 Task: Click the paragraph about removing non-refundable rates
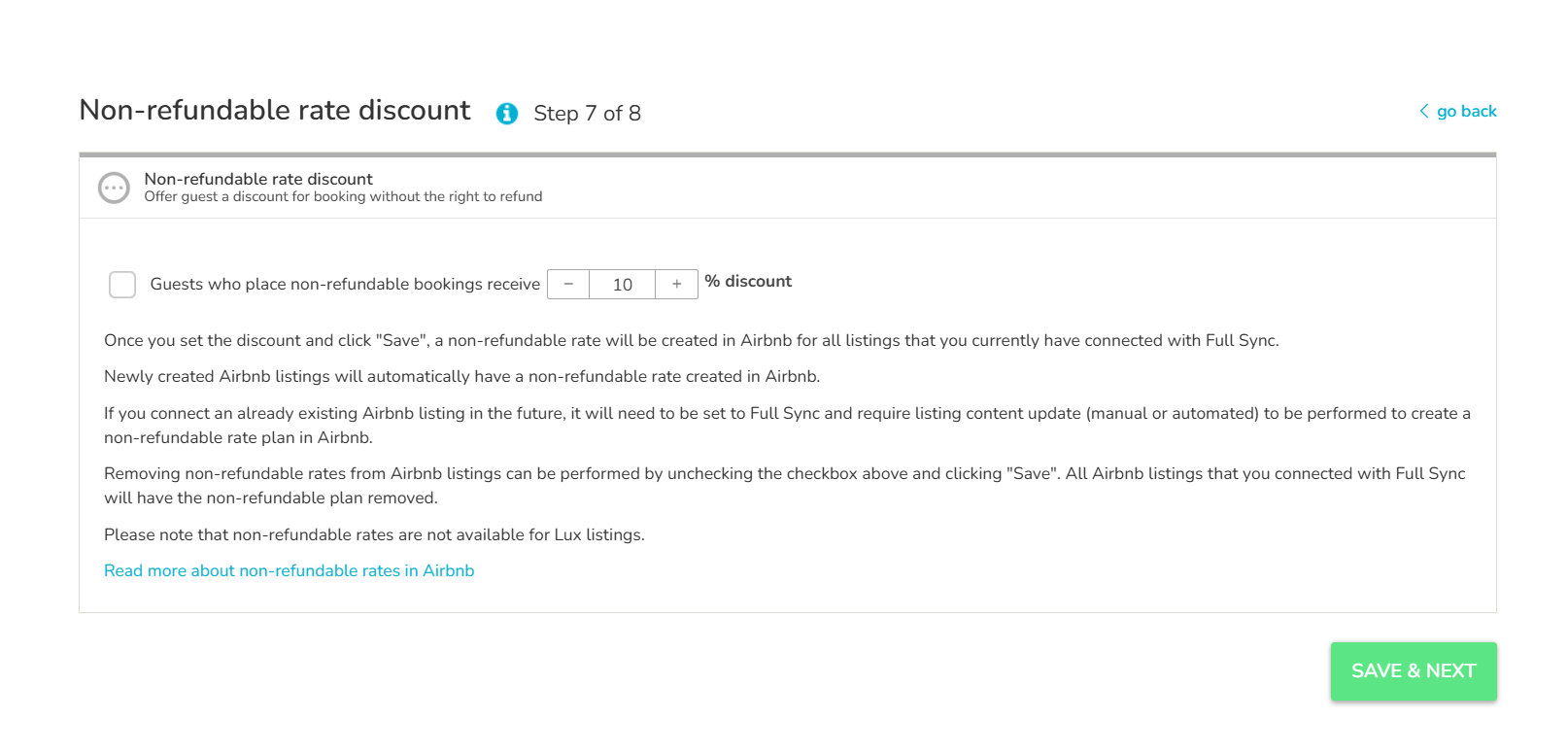coord(785,486)
